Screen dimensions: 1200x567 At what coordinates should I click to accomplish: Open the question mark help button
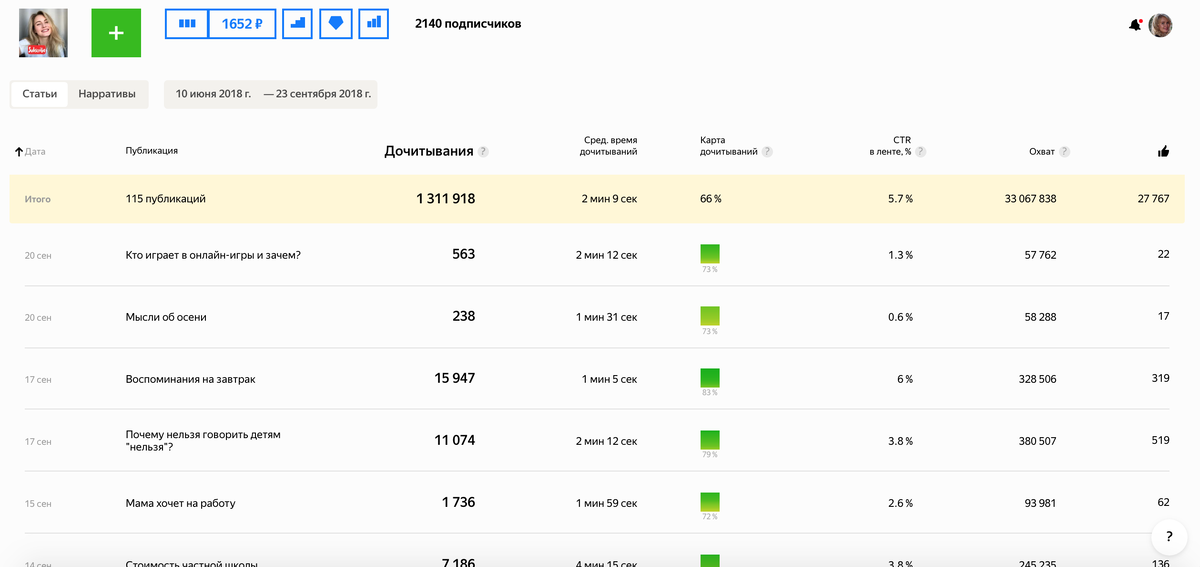tap(1169, 537)
